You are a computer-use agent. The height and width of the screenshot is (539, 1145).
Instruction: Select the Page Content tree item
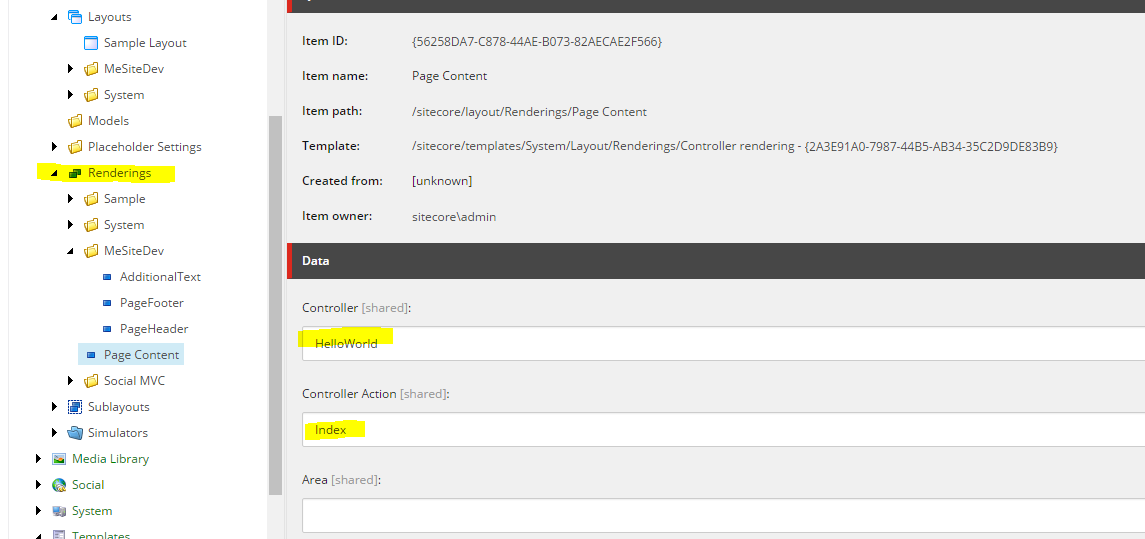pos(141,355)
